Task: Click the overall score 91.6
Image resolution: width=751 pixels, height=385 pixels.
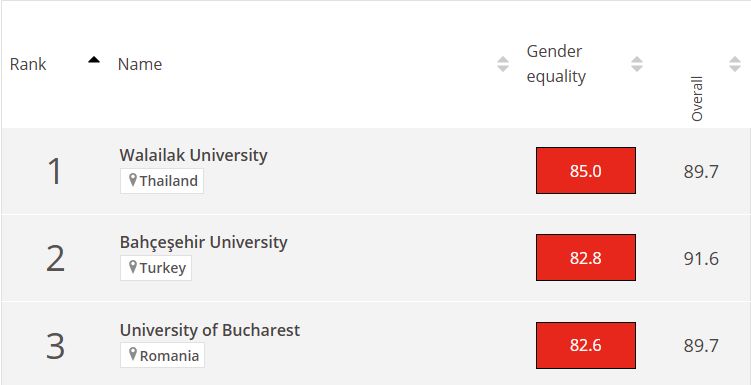Action: 701,259
